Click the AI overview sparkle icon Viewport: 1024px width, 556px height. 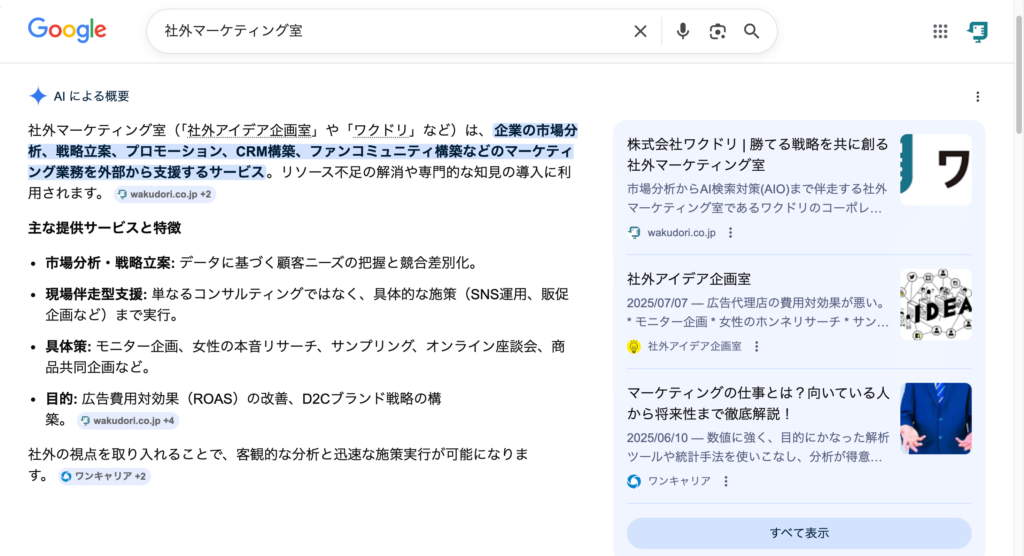[38, 96]
